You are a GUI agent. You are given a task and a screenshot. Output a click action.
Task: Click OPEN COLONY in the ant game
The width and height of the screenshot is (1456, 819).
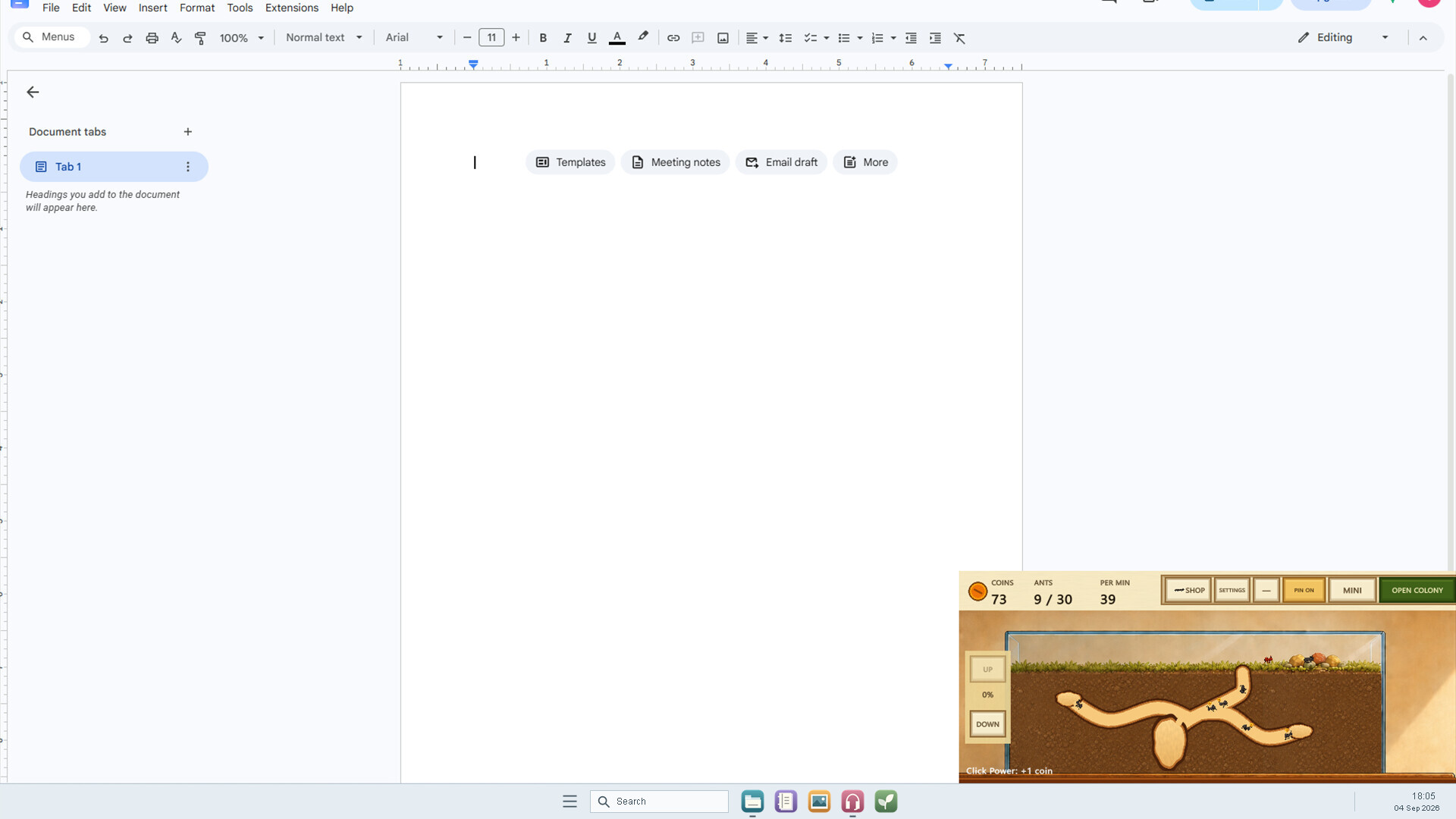pyautogui.click(x=1417, y=590)
